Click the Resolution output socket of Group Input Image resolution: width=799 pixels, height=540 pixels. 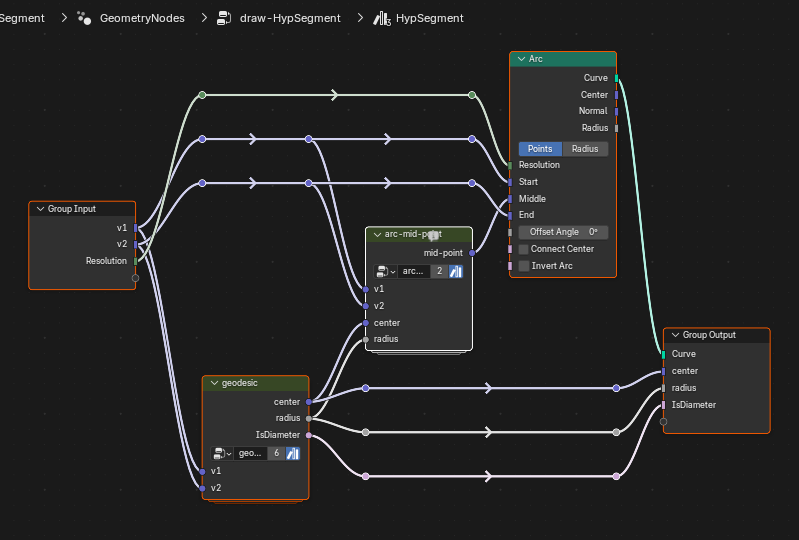click(136, 261)
